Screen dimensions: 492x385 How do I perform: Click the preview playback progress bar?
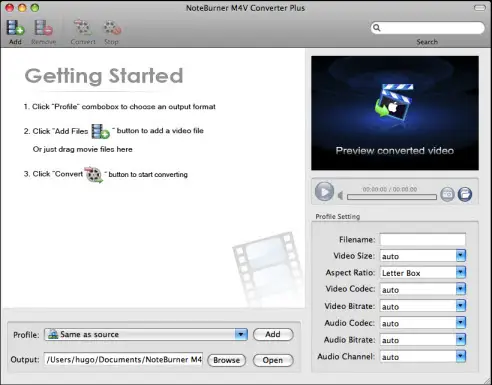pyautogui.click(x=392, y=197)
